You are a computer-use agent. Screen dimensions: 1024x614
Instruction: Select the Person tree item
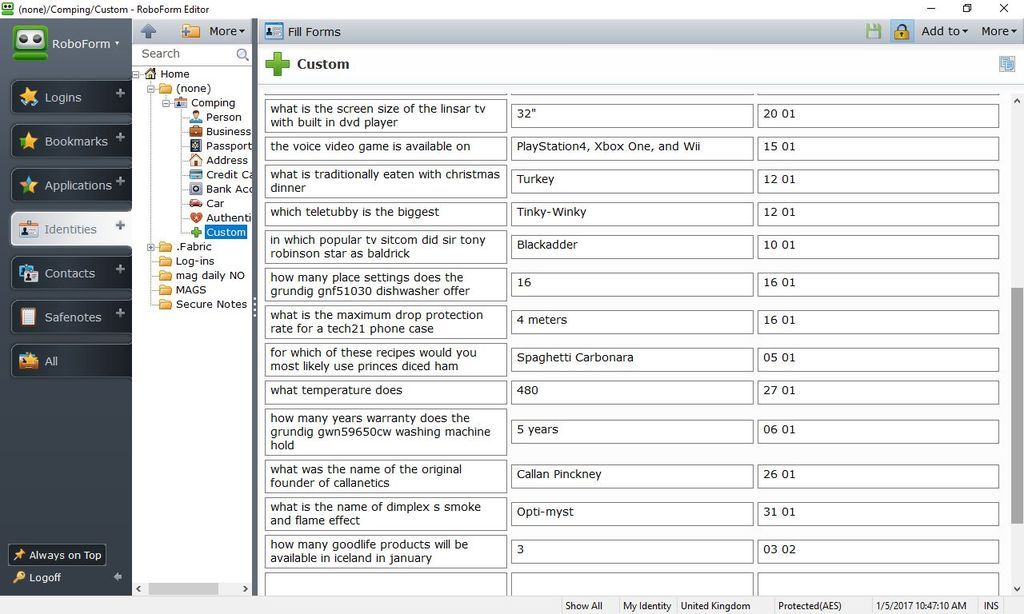pos(223,117)
